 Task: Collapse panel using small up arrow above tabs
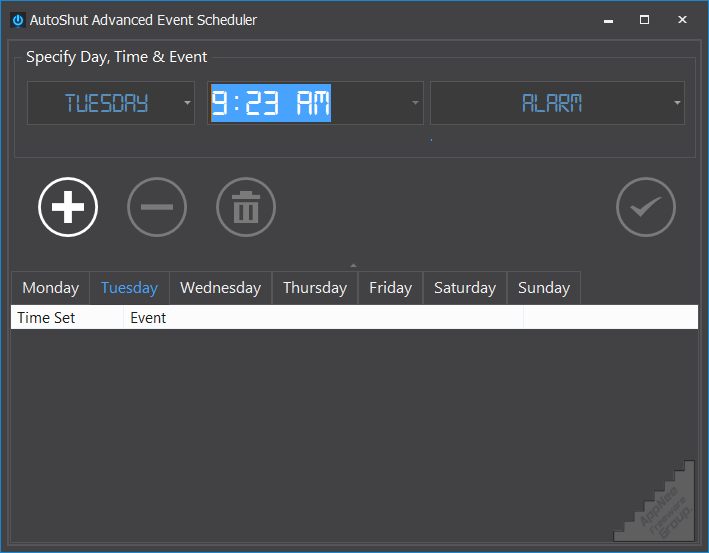pyautogui.click(x=354, y=265)
